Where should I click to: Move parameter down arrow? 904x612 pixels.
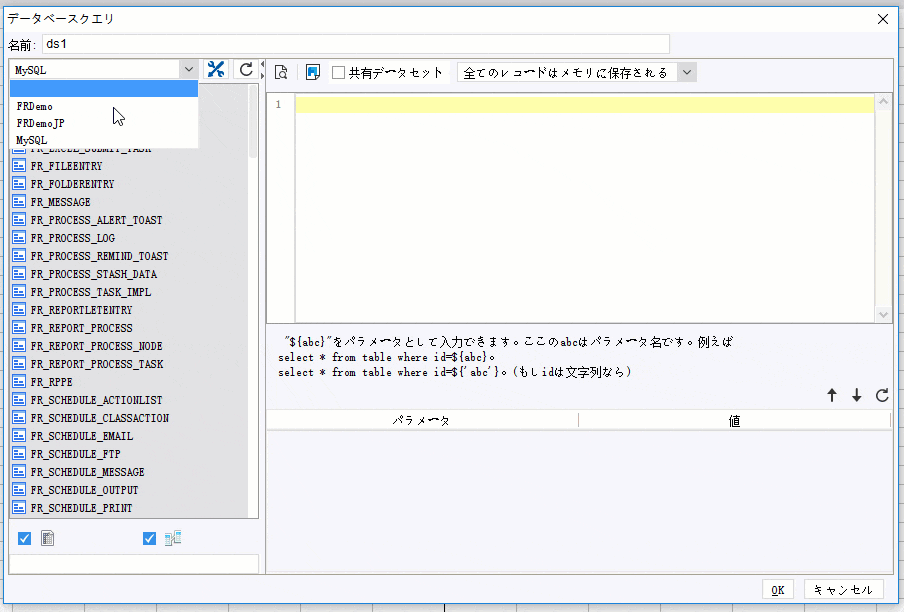click(x=857, y=395)
